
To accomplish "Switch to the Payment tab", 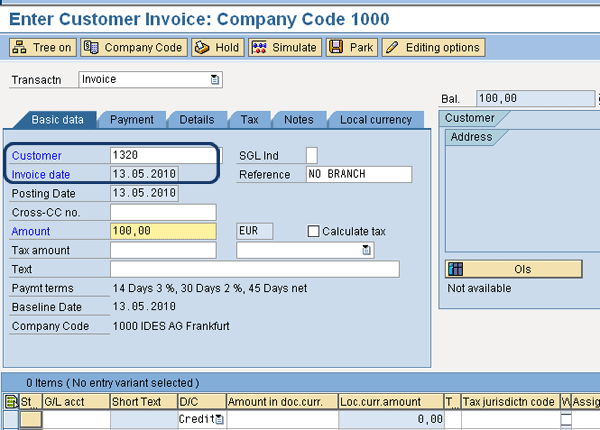I will coord(131,120).
